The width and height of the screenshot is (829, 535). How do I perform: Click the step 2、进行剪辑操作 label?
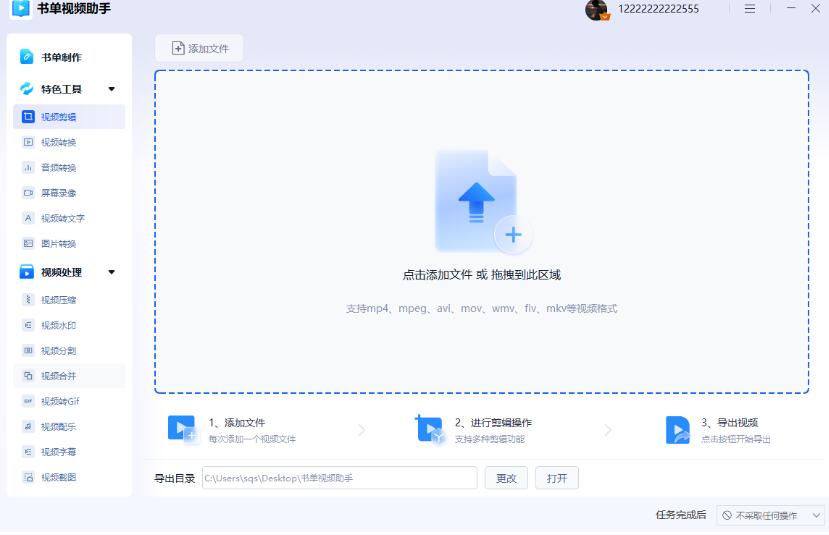pos(493,422)
